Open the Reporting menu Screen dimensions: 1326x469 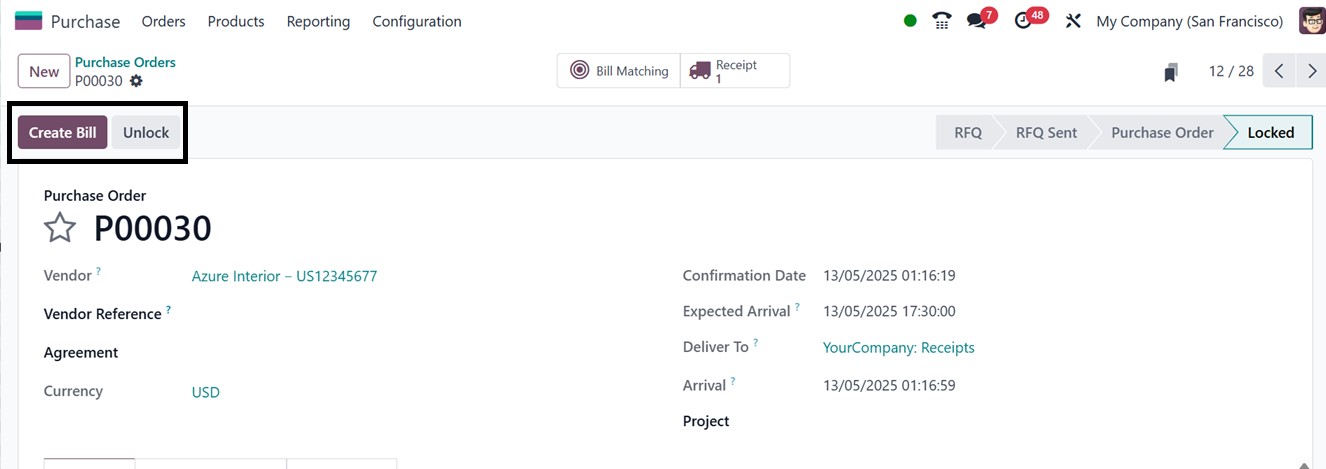point(318,21)
